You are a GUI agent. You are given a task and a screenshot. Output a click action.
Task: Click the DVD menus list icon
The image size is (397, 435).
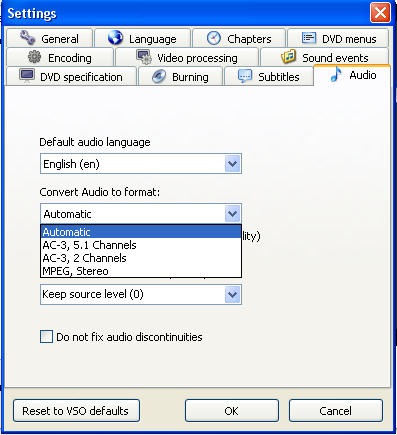pos(309,38)
